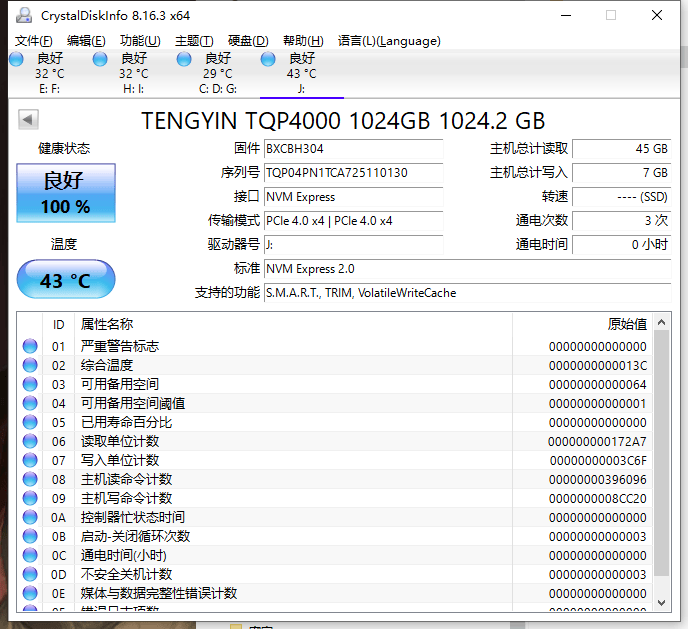Viewport: 688px width, 629px height.
Task: Select the 严重警告标志 attribute name
Action: tap(120, 346)
